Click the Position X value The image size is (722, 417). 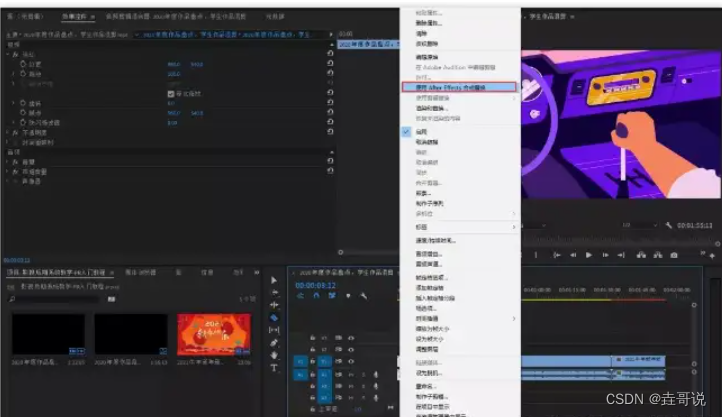[174, 64]
